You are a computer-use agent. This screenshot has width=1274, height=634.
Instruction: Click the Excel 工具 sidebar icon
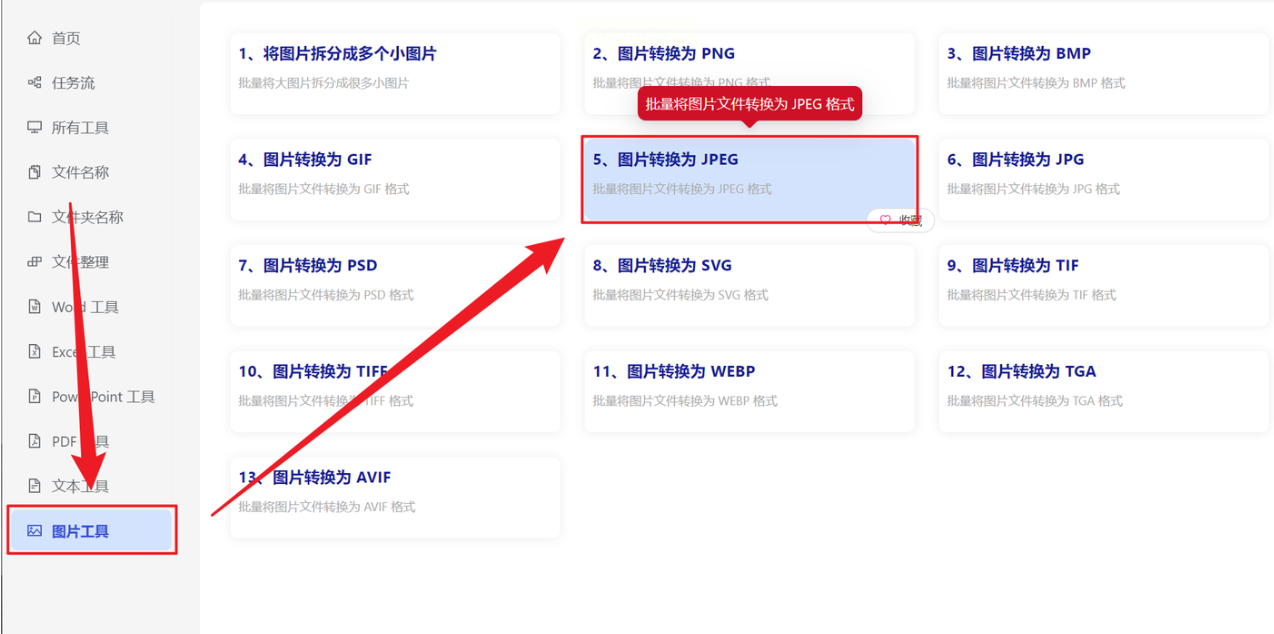pos(35,352)
